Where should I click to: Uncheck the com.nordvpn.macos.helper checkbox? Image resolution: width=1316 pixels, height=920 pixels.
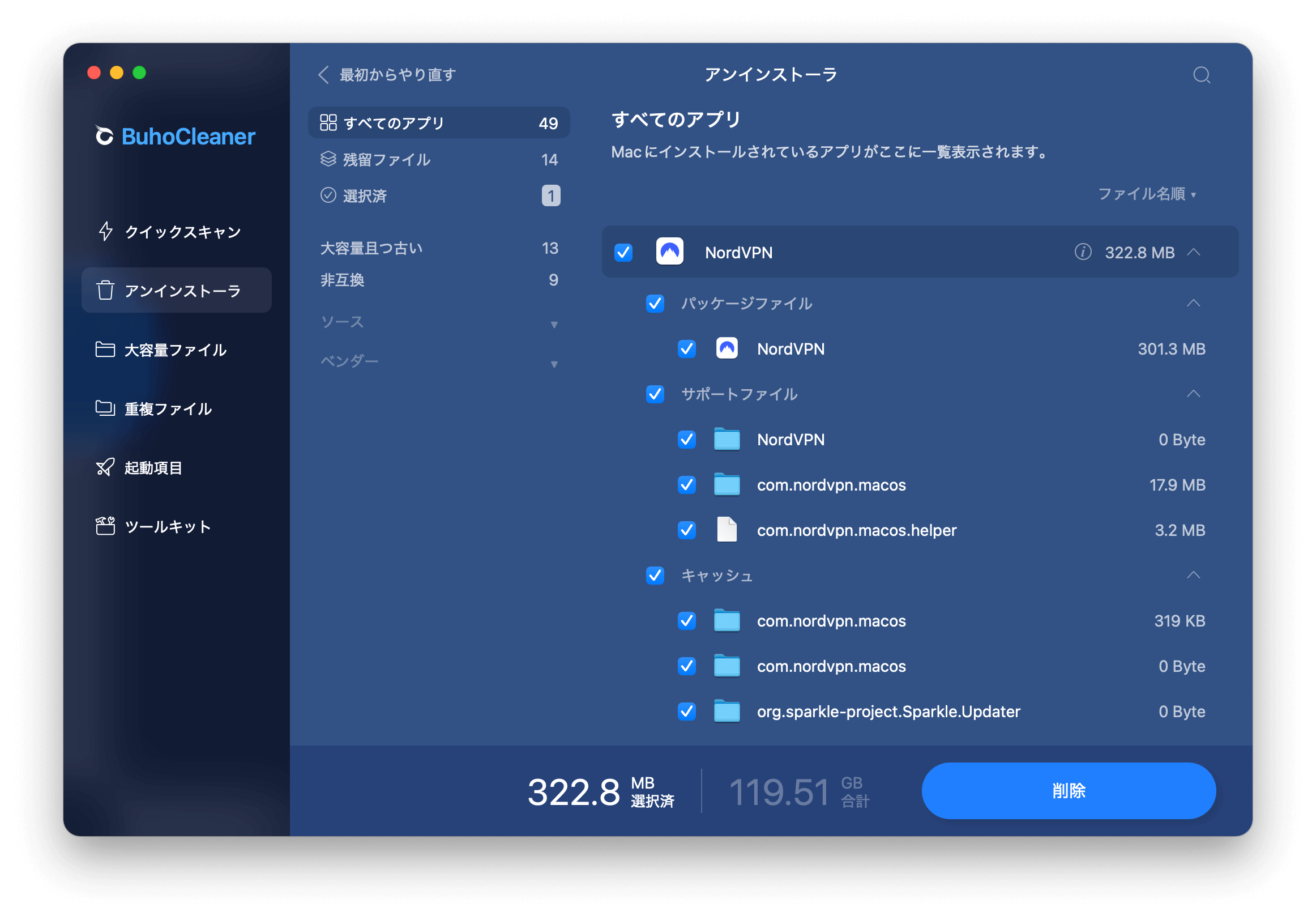click(x=687, y=530)
